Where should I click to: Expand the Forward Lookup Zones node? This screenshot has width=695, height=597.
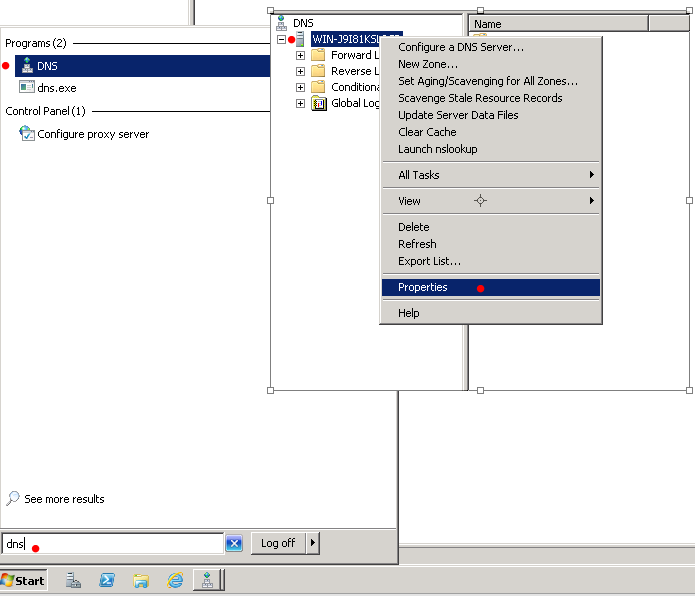[x=301, y=55]
